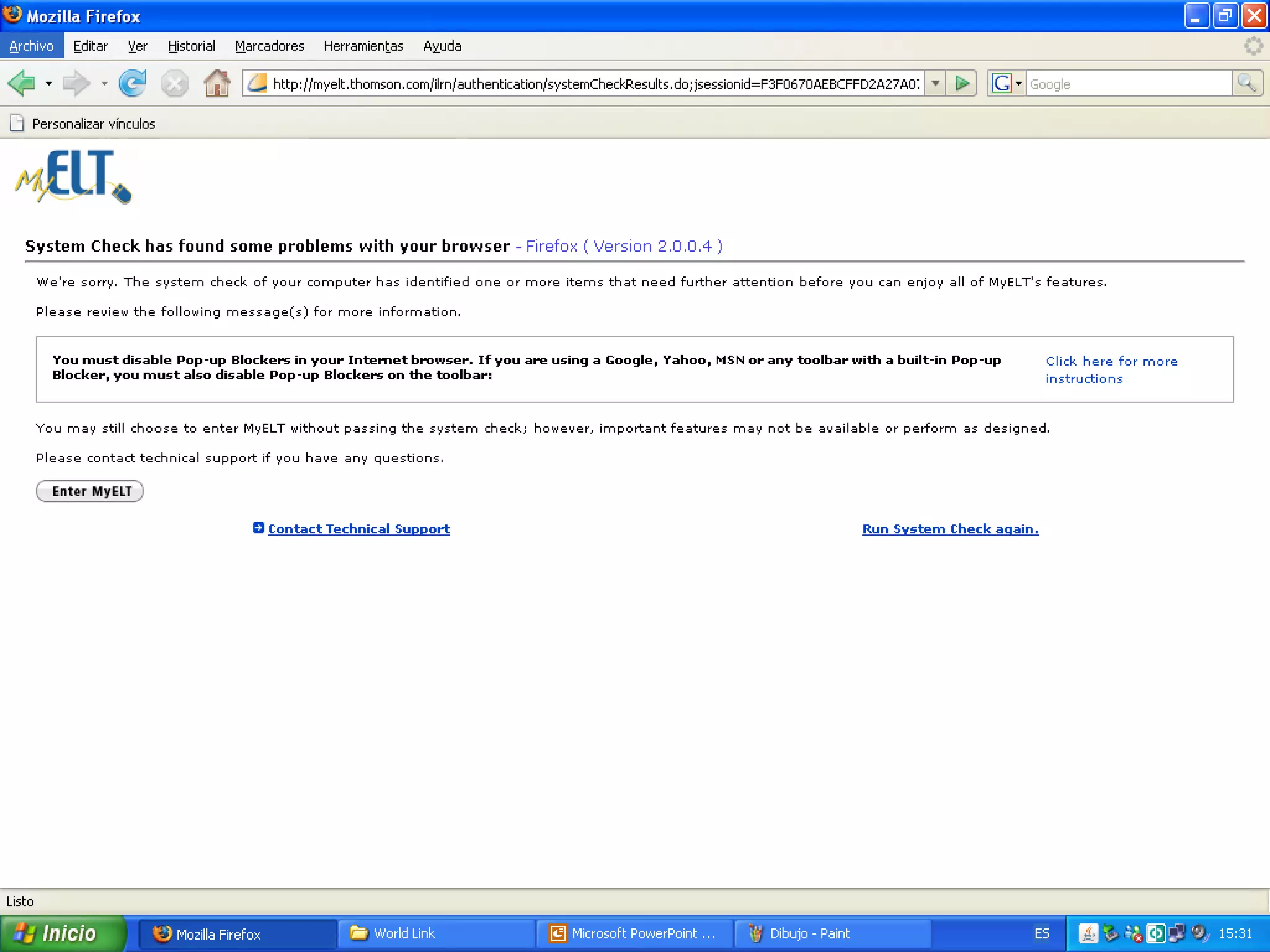Click Run System Check again link
Screen dimensions: 1270x952
[x=950, y=529]
